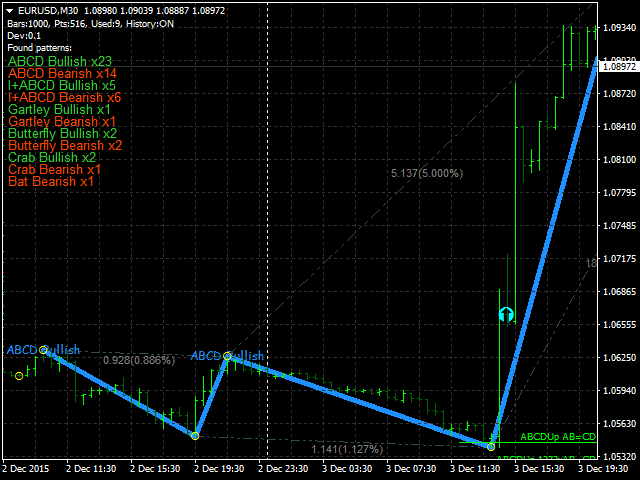Select the 'Bat Bearish x1' entry
The image size is (640, 480).
coord(51,181)
